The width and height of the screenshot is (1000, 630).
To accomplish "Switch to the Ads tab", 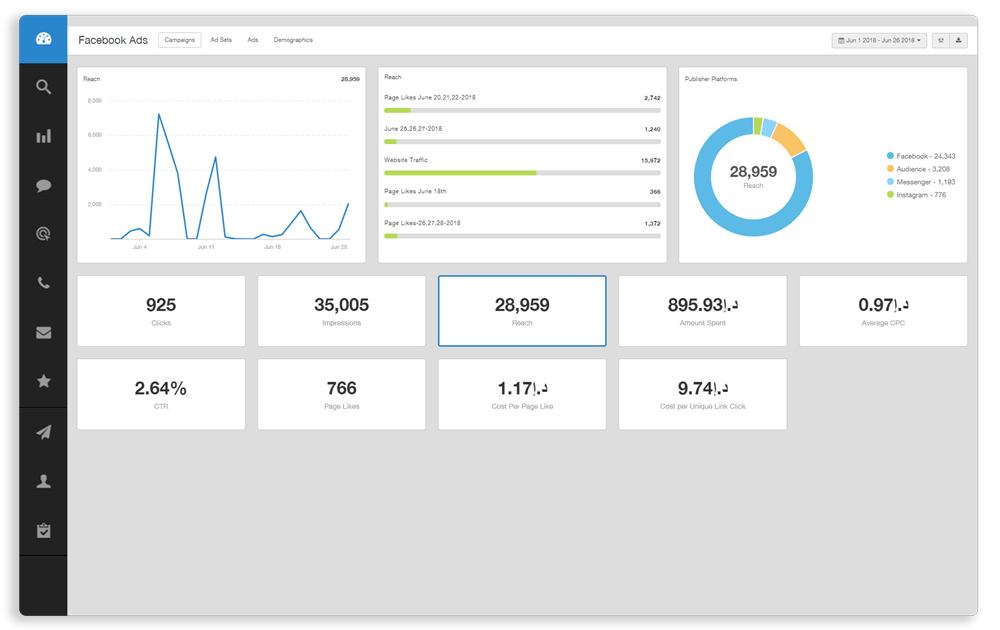I will tap(253, 40).
